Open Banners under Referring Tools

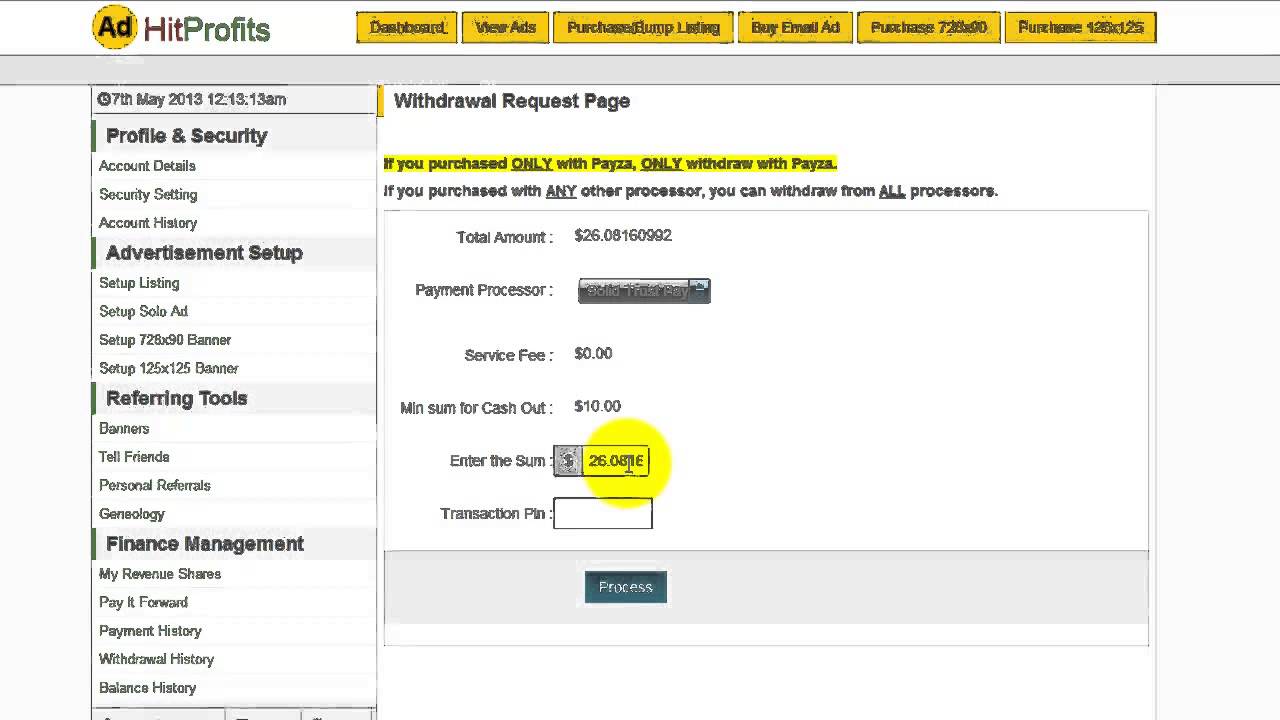(x=124, y=428)
